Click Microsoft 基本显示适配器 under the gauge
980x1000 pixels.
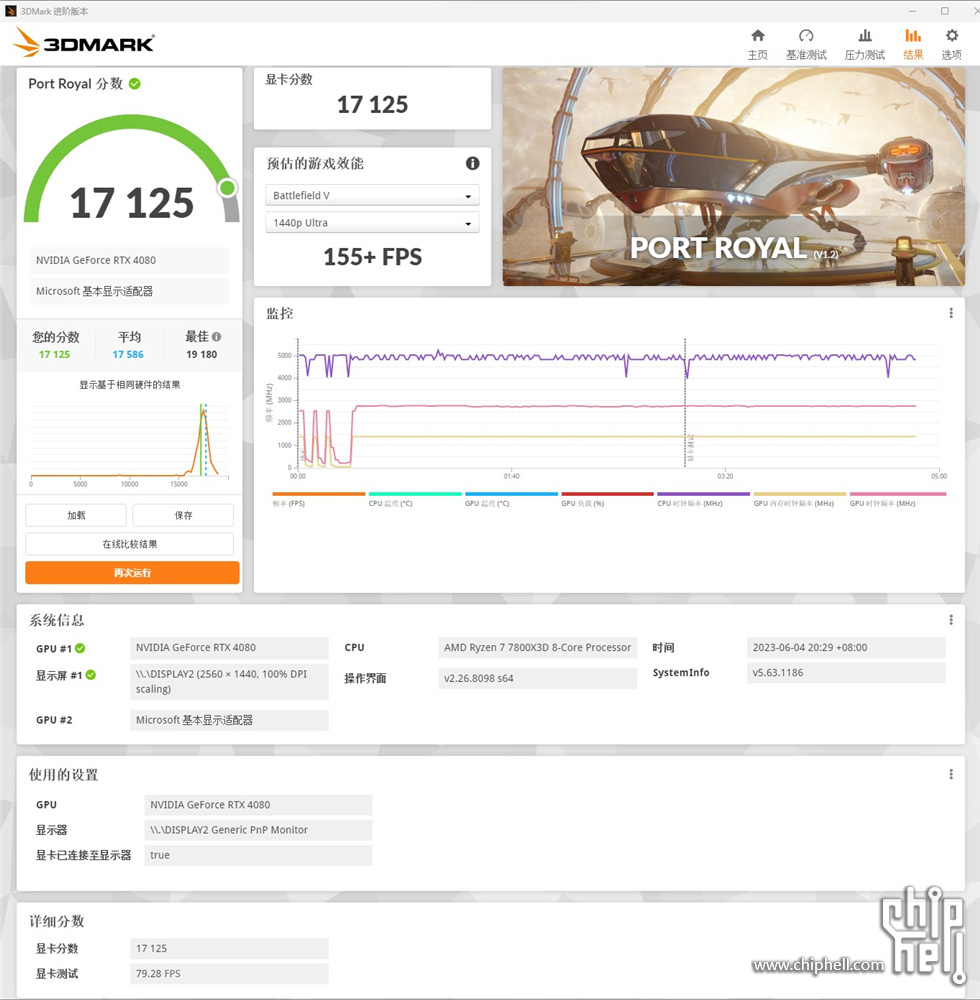[129, 291]
